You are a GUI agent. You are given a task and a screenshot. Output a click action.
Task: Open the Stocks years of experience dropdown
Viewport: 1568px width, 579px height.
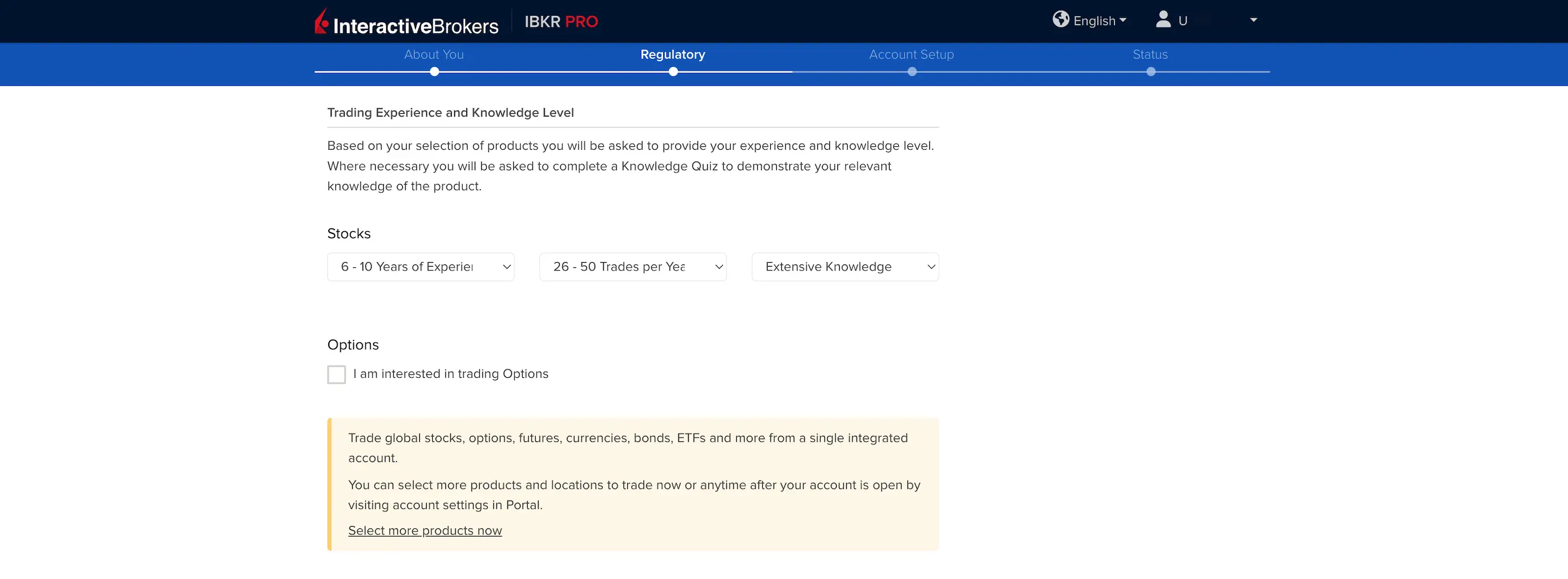[421, 267]
